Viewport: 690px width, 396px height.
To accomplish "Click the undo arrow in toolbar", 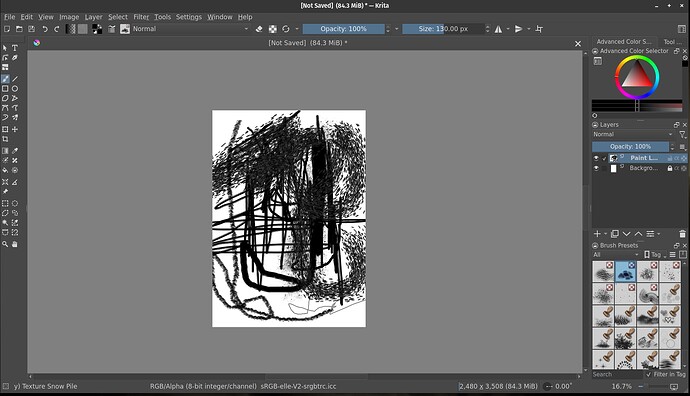I will click(x=44, y=29).
